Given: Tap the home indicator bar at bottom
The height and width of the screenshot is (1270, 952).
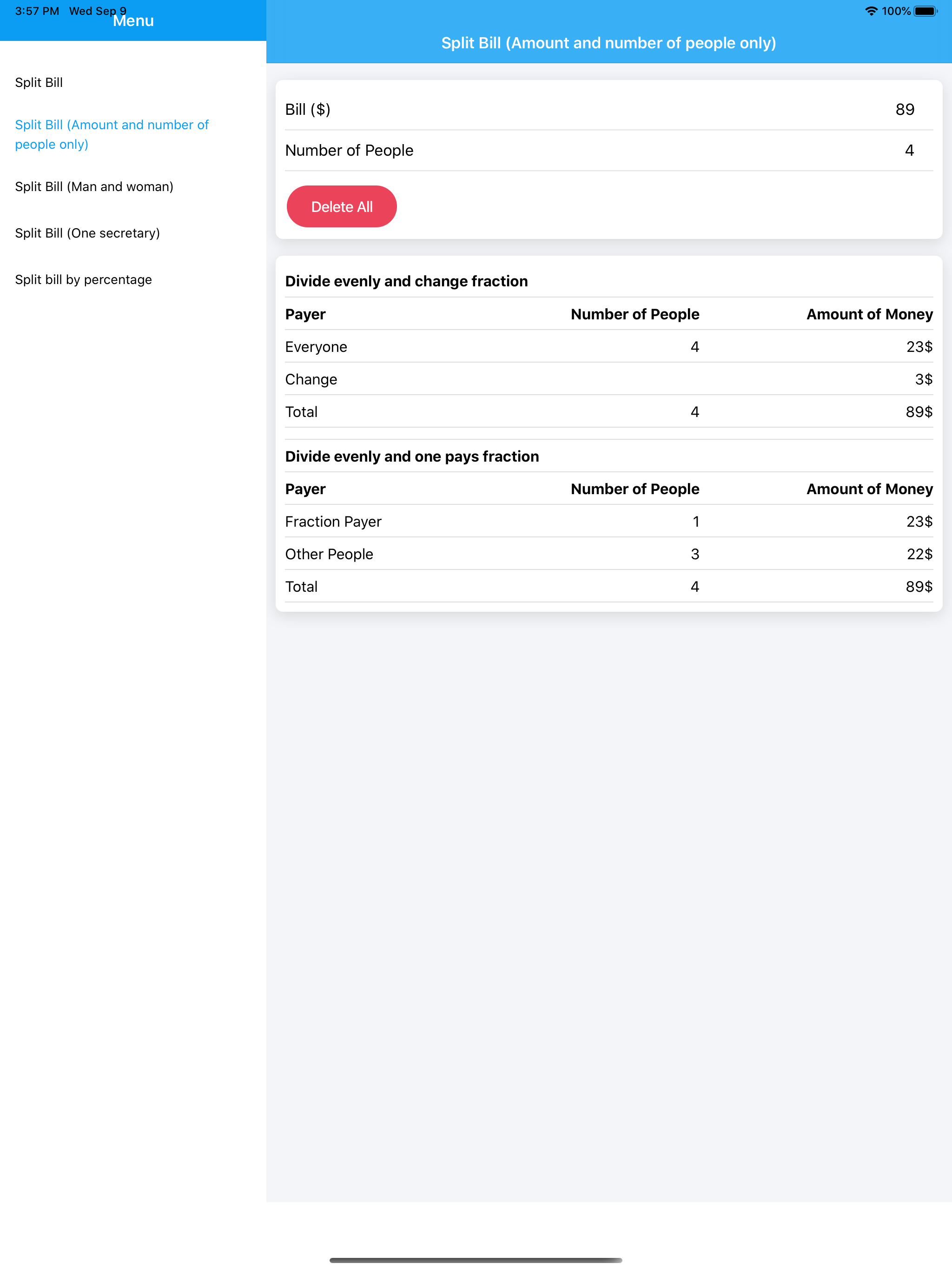Looking at the screenshot, I should (x=476, y=1260).
